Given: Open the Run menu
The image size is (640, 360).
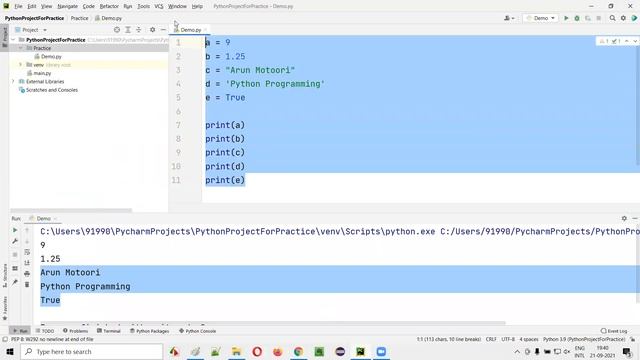Looking at the screenshot, I should click(x=128, y=7).
